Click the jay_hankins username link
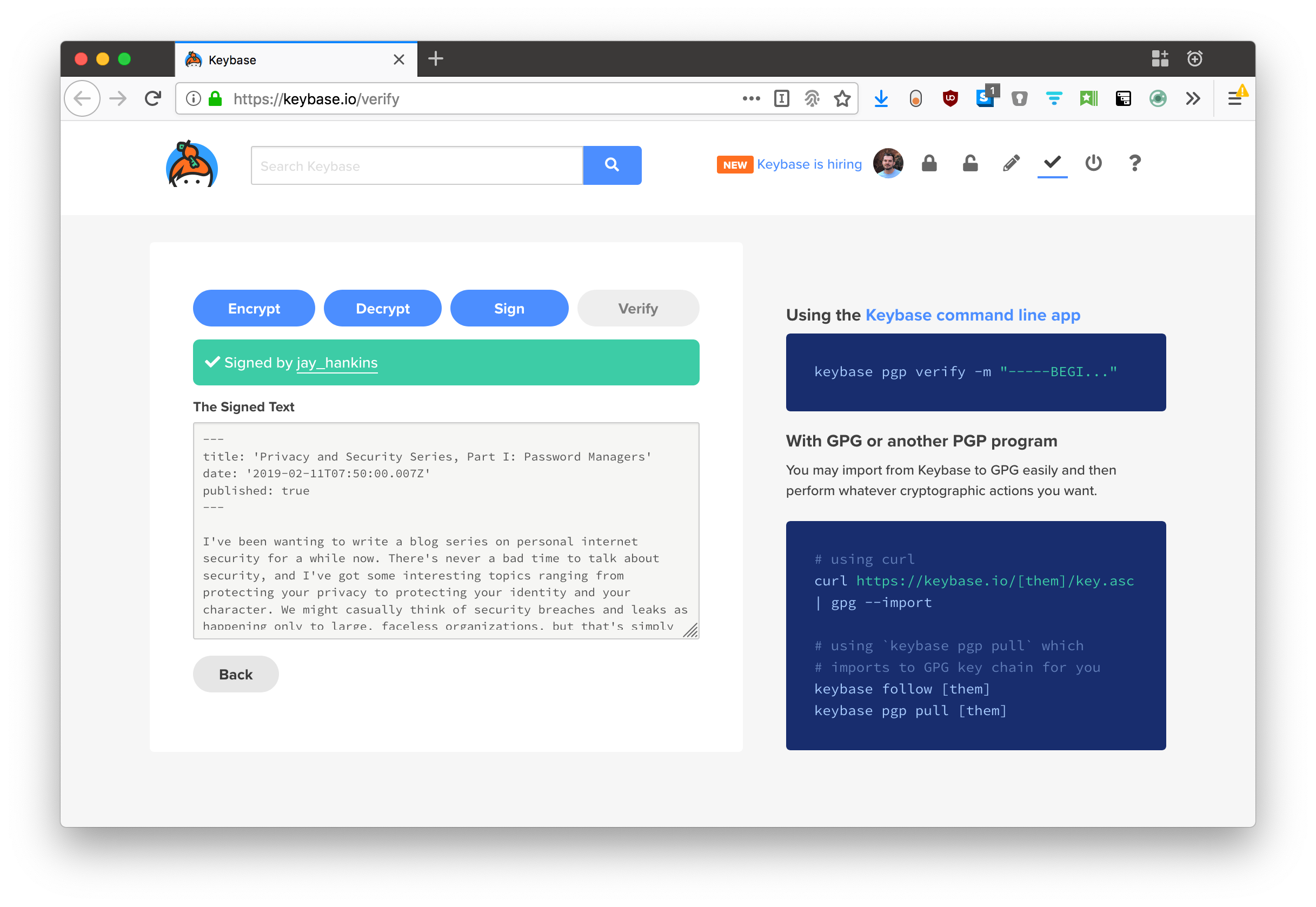Viewport: 1316px width, 907px height. (337, 362)
